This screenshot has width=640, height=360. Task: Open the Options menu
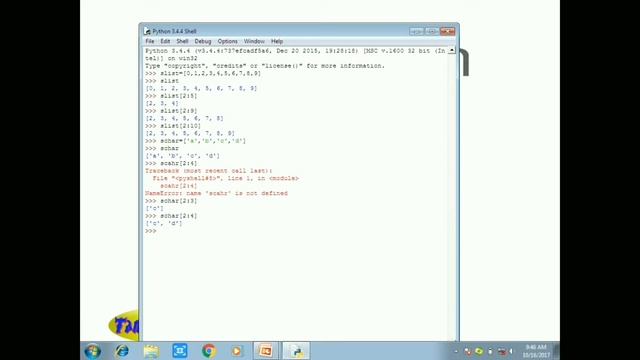[x=227, y=41]
